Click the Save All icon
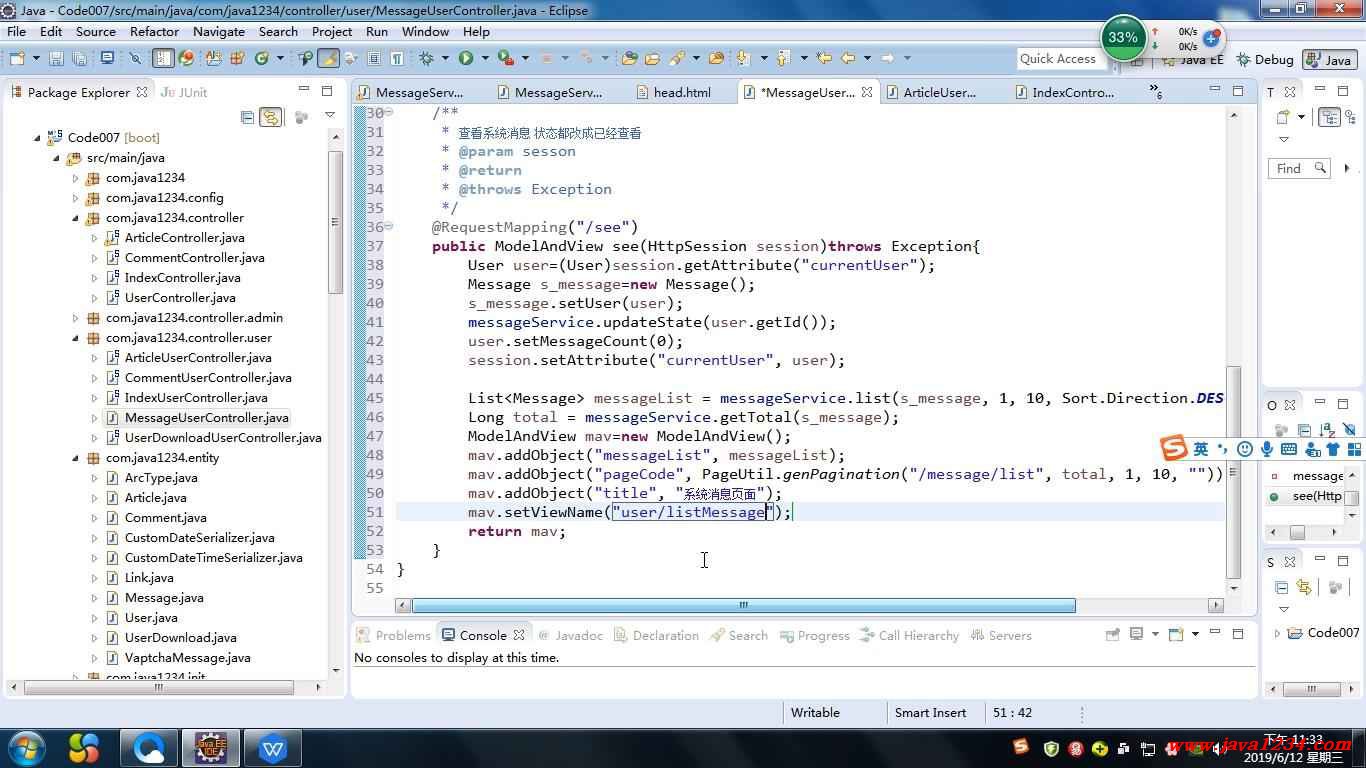 pos(80,58)
